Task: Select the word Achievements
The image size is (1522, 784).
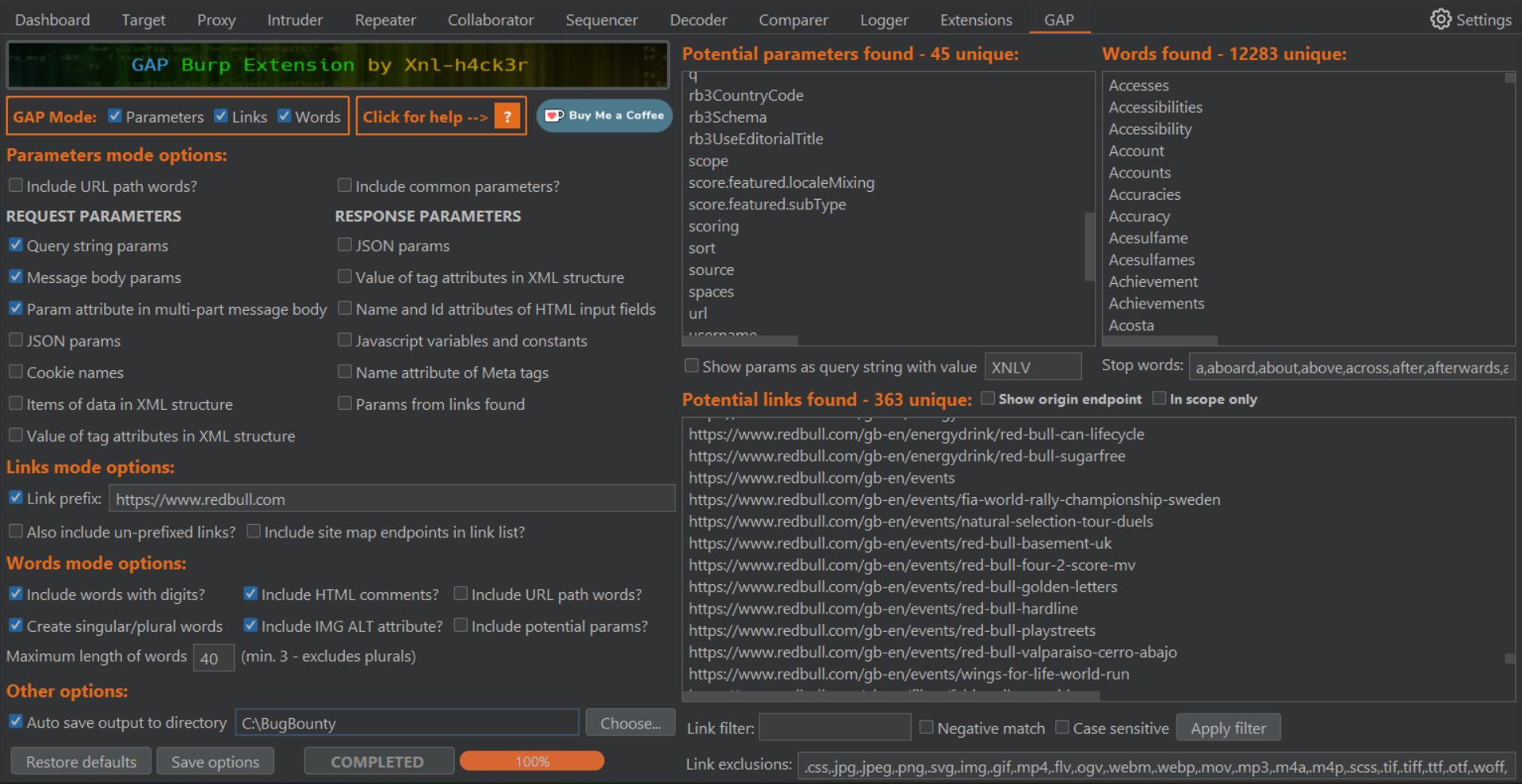Action: (1156, 304)
